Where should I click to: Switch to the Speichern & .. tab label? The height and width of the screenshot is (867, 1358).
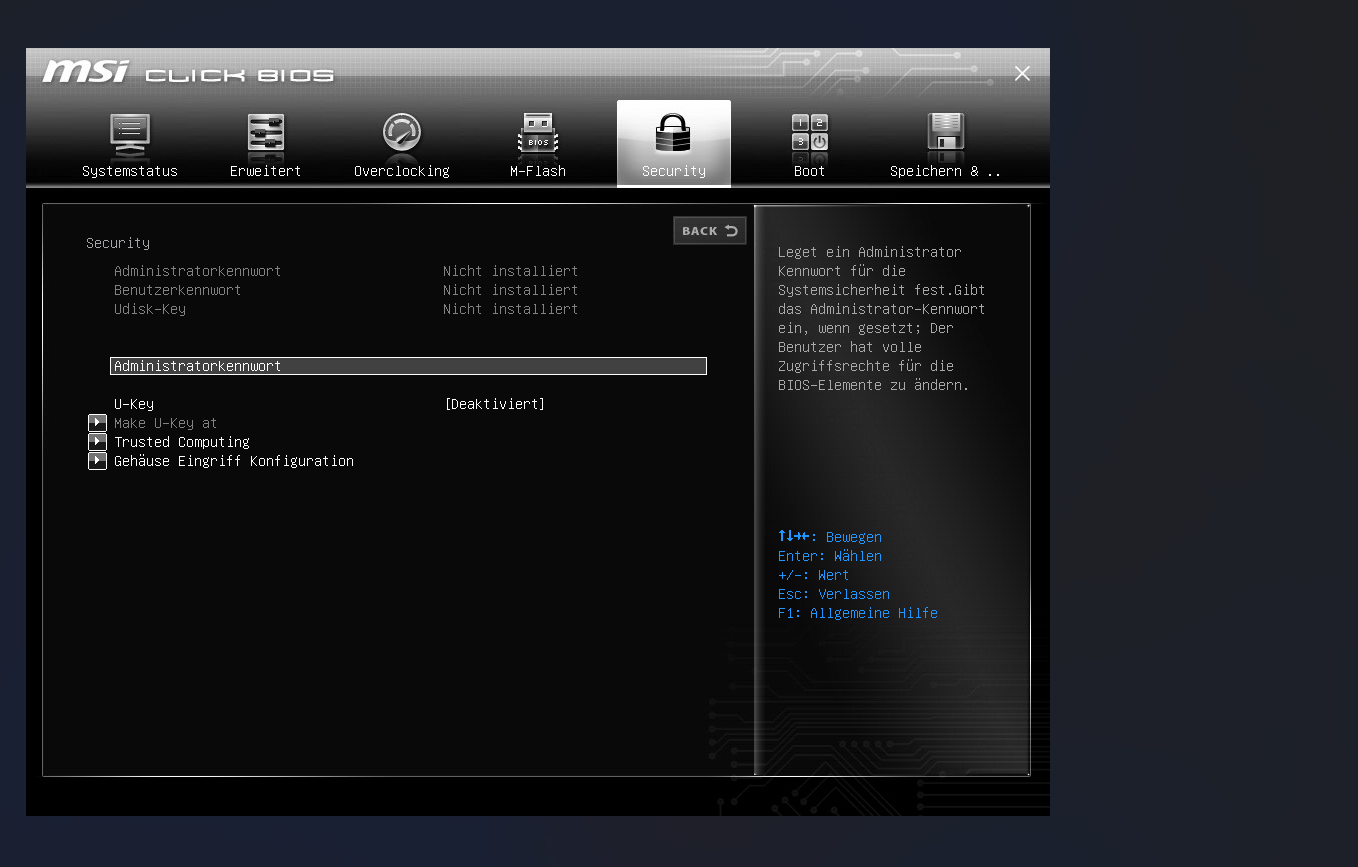(946, 171)
